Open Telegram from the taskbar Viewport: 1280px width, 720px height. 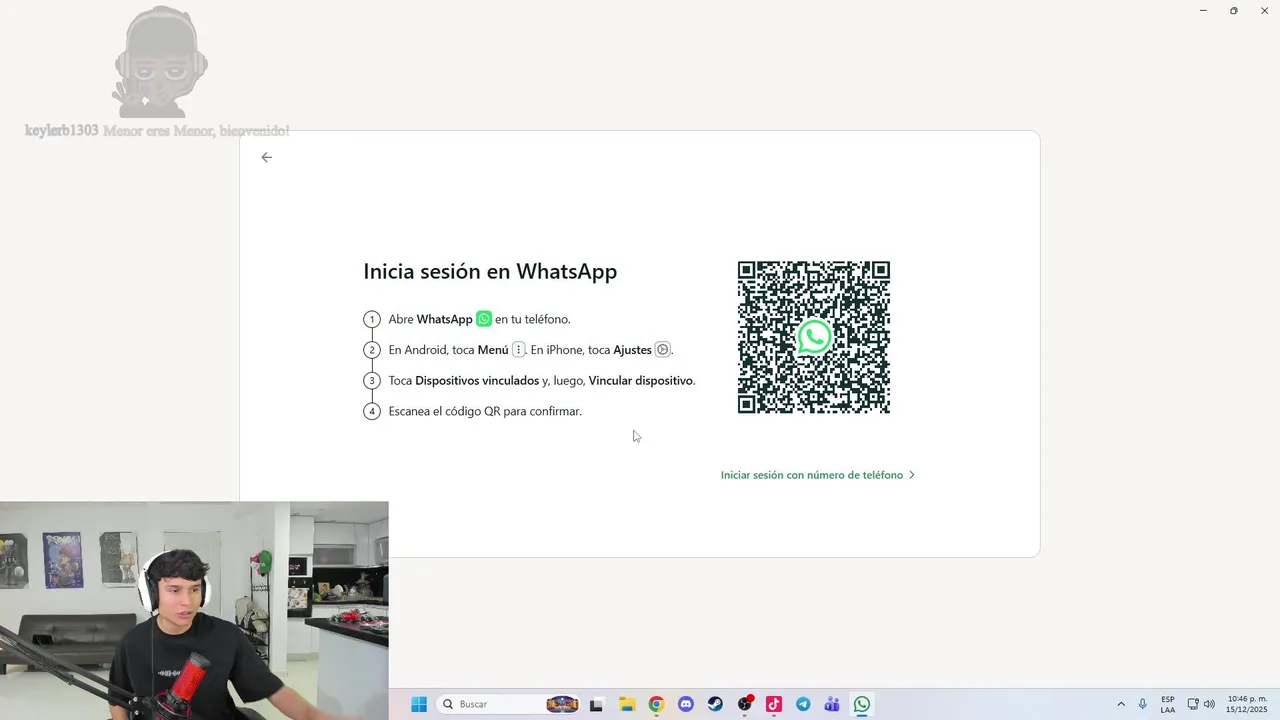click(x=803, y=704)
